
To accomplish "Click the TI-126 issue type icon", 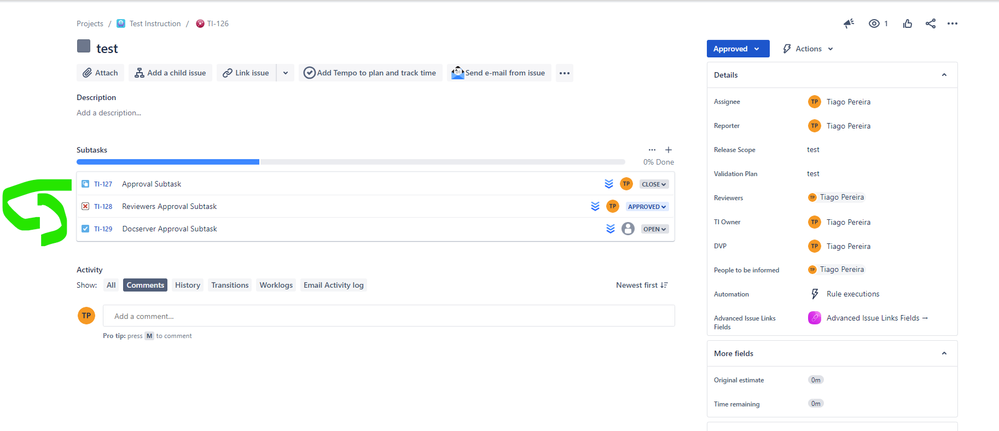I will 201,24.
